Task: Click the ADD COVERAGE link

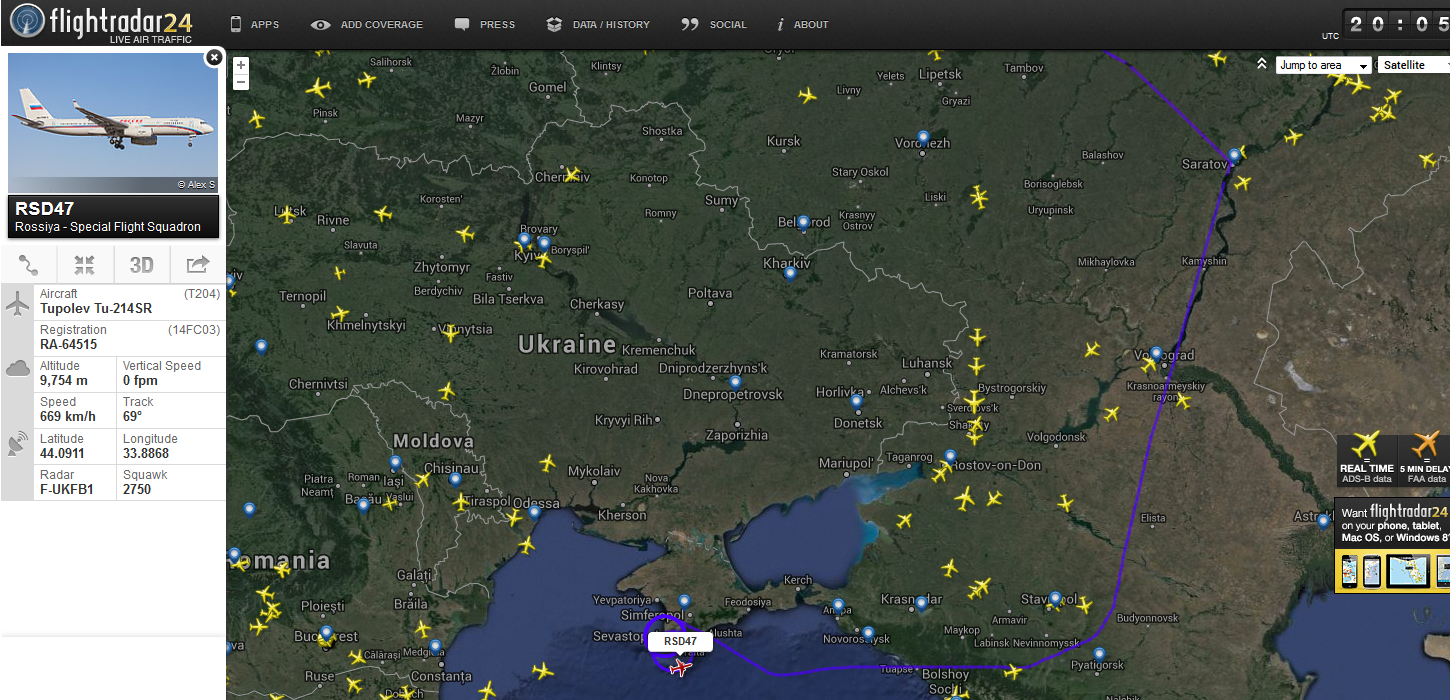Action: point(367,24)
